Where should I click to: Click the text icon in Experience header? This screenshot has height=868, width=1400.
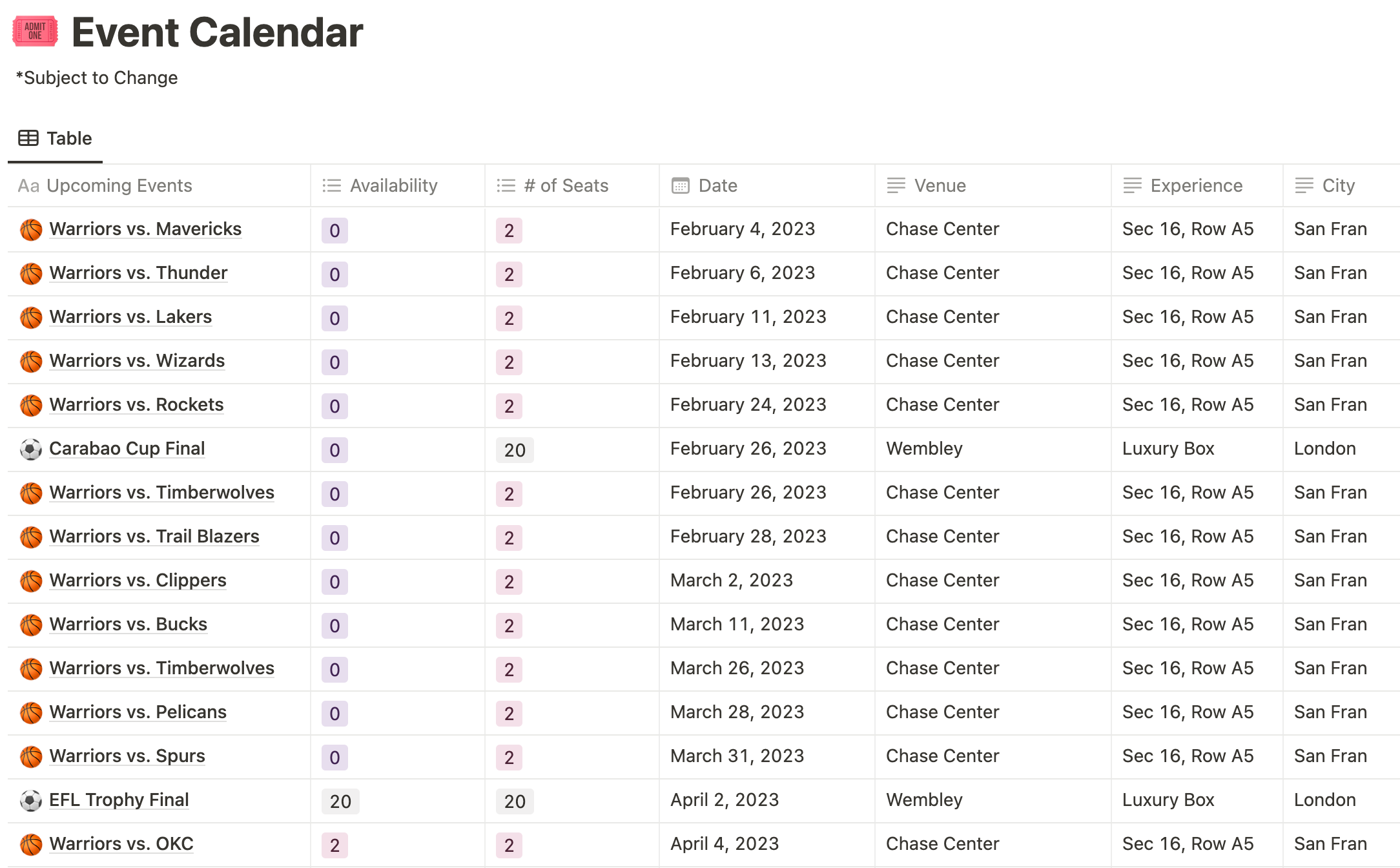pos(1133,185)
